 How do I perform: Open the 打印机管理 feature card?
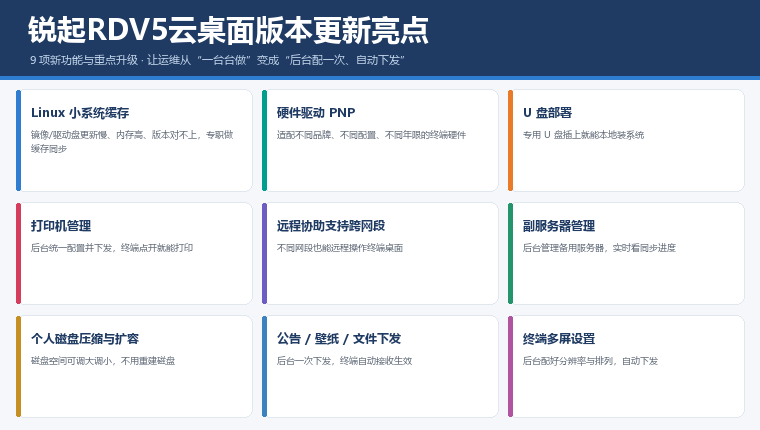point(134,253)
